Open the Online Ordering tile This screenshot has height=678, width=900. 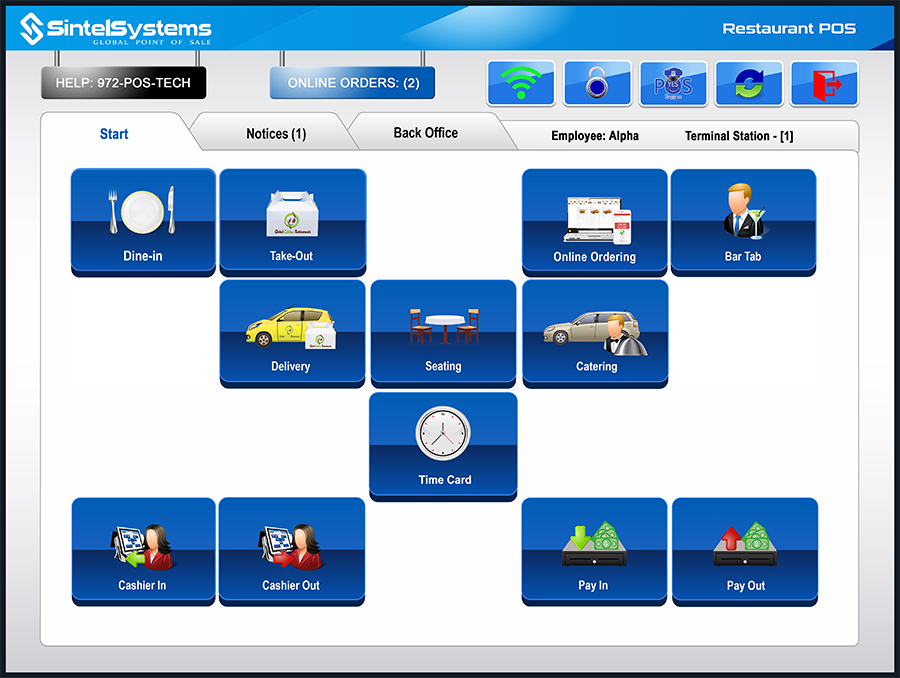click(x=594, y=221)
